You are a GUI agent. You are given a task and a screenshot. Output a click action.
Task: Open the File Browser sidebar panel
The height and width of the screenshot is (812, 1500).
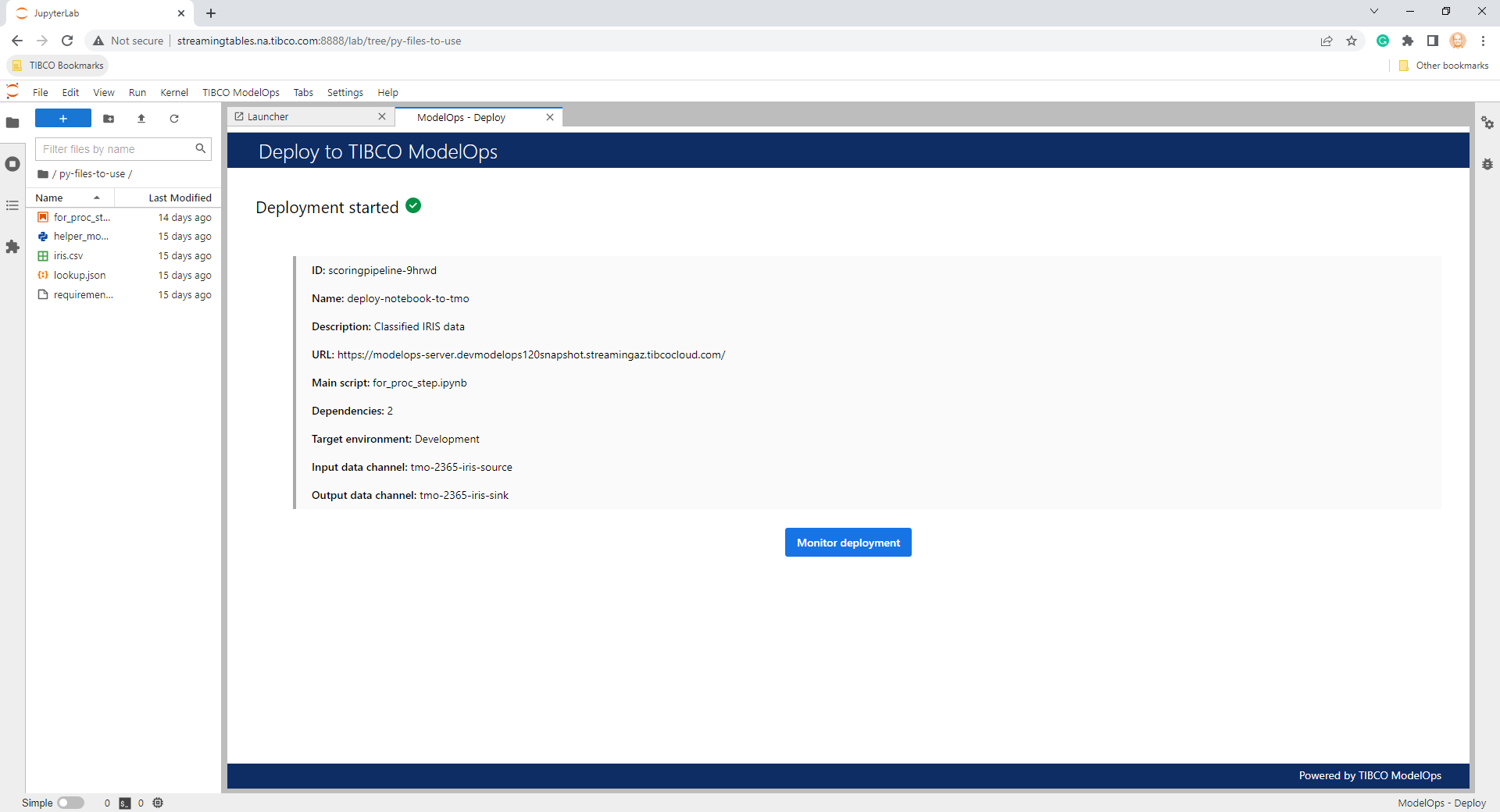12,123
